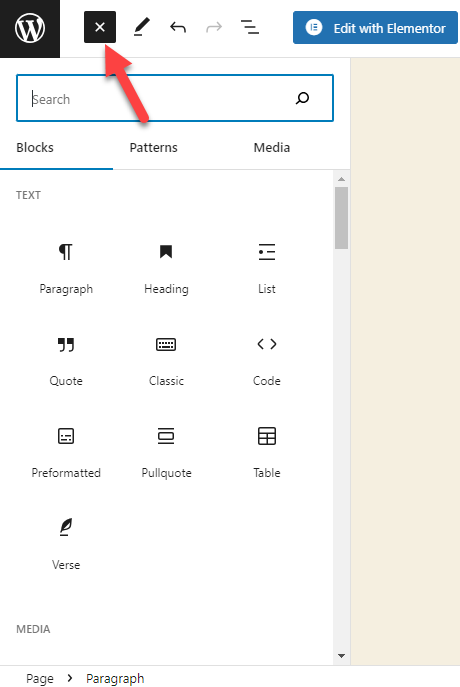Click the search magnifier icon
The height and width of the screenshot is (687, 460).
[x=302, y=98]
